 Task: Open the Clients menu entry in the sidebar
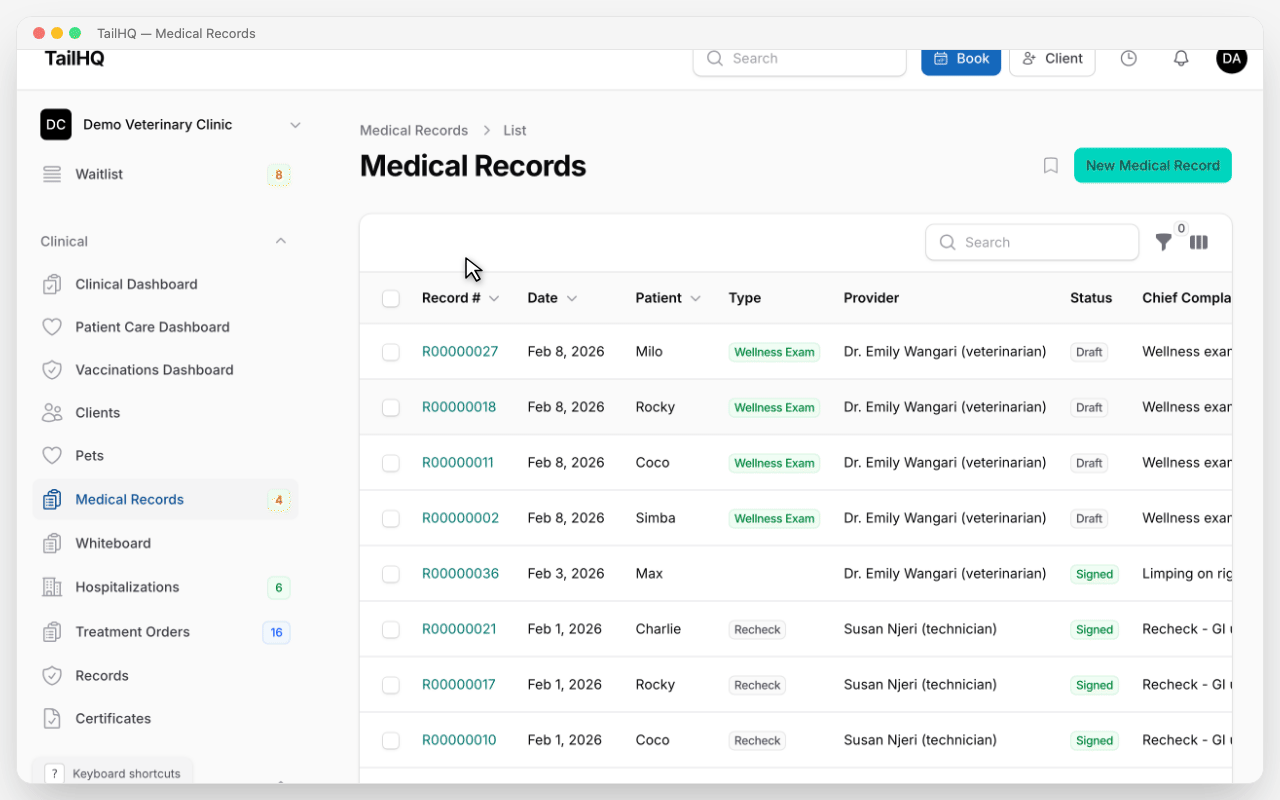[x=97, y=412]
